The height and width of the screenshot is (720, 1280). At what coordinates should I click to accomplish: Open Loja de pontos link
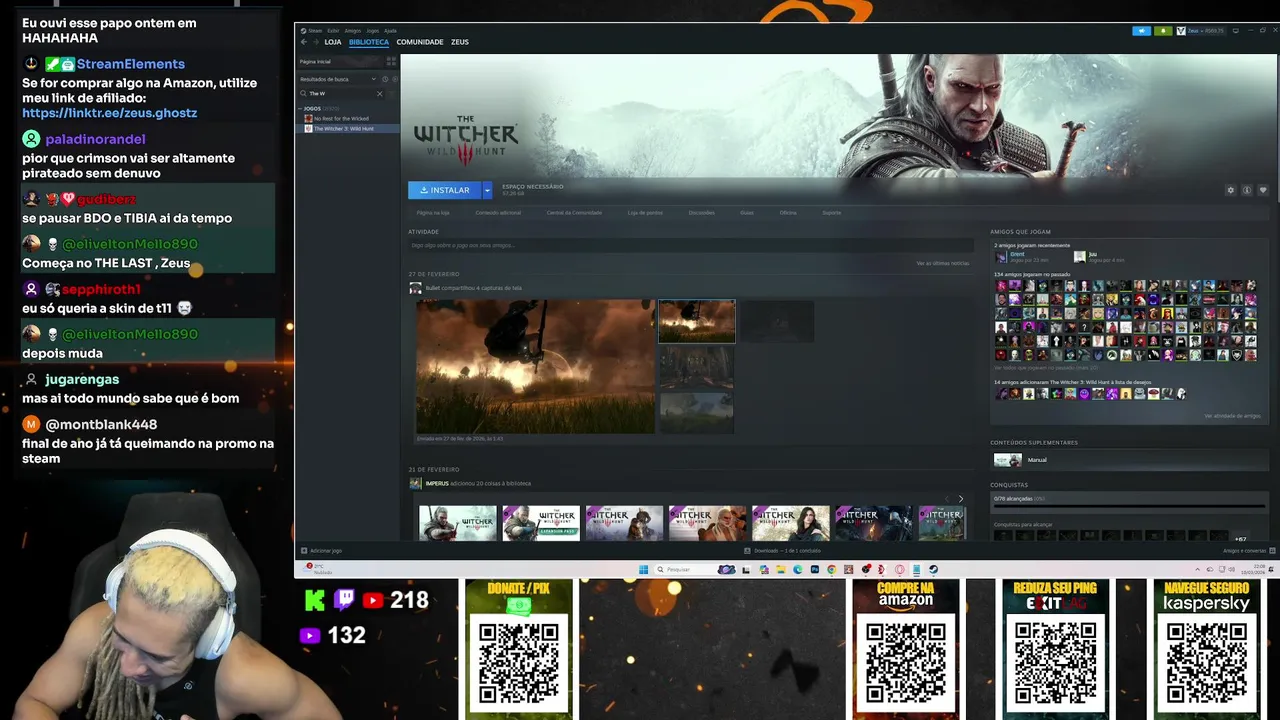coord(645,212)
